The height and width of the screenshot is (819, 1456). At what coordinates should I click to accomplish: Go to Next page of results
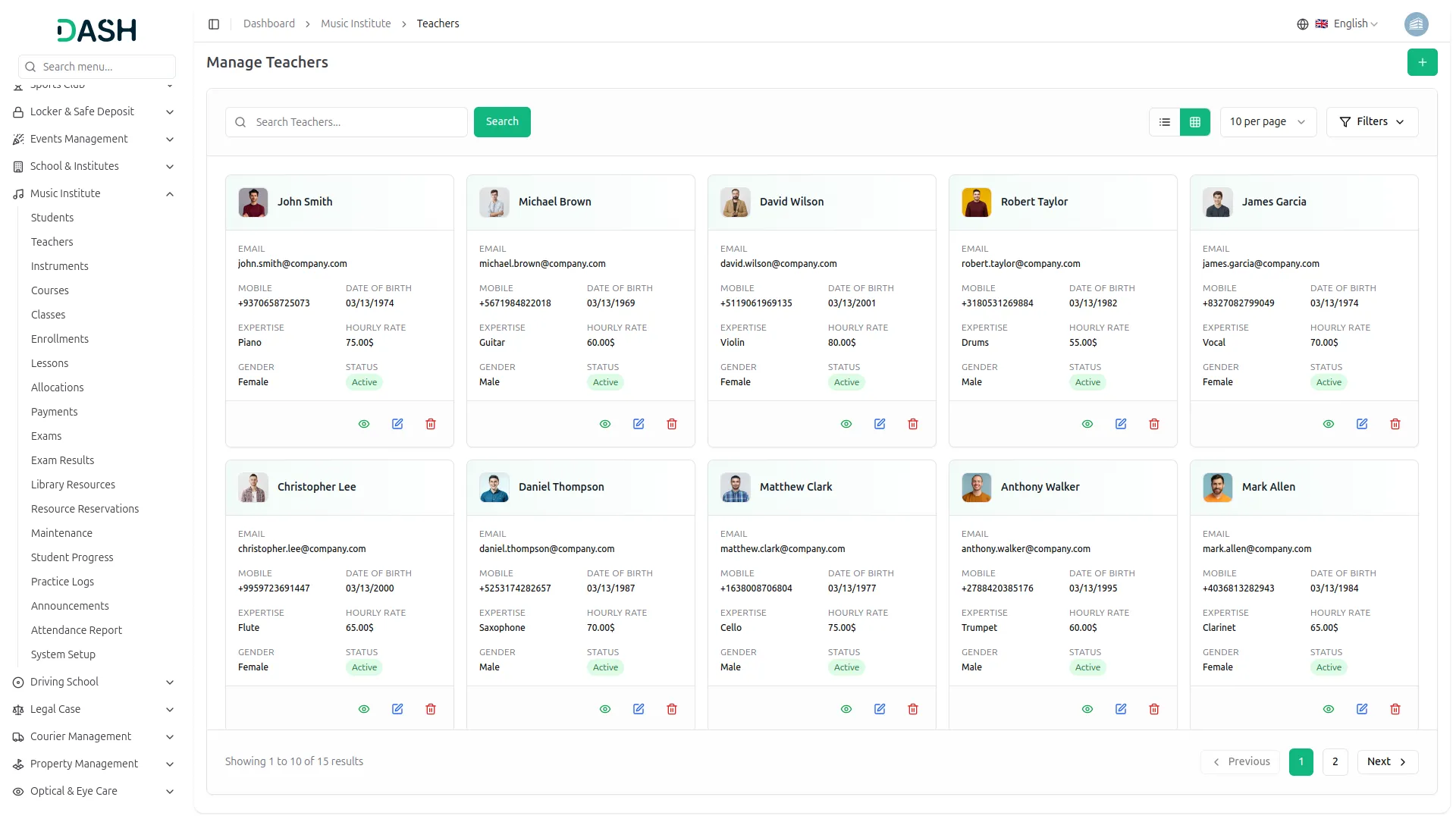1387,762
